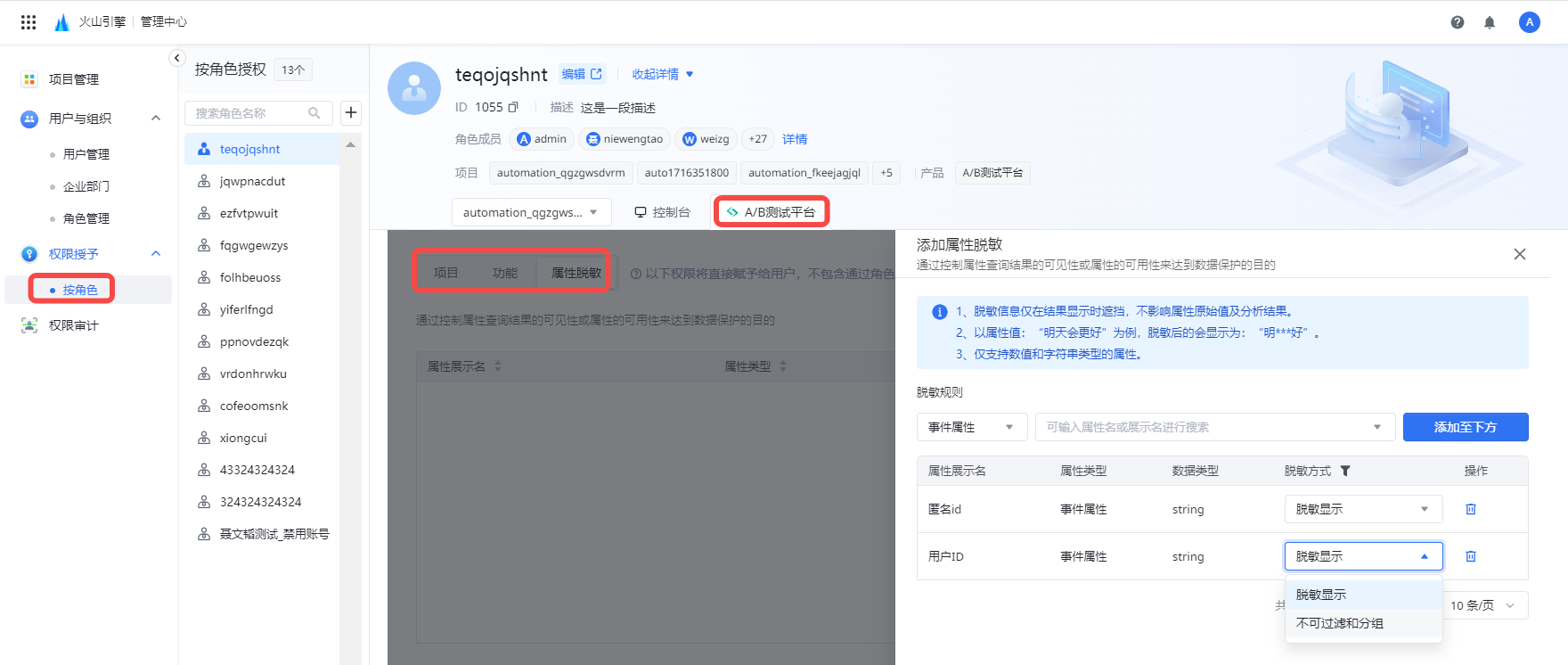Select role fqgwgewzys

click(262, 245)
